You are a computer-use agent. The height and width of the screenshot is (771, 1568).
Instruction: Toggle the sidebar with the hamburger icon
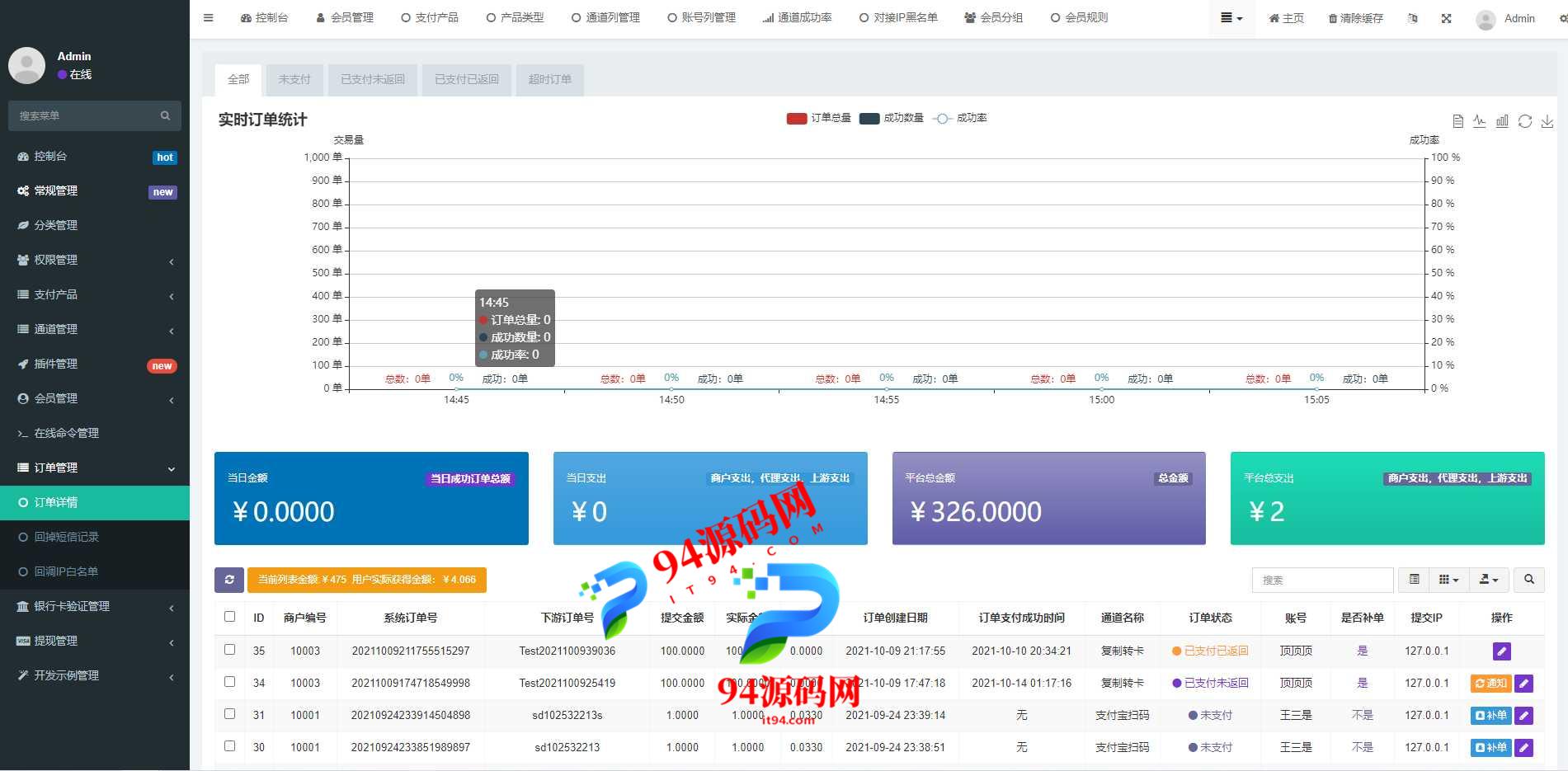coord(208,17)
